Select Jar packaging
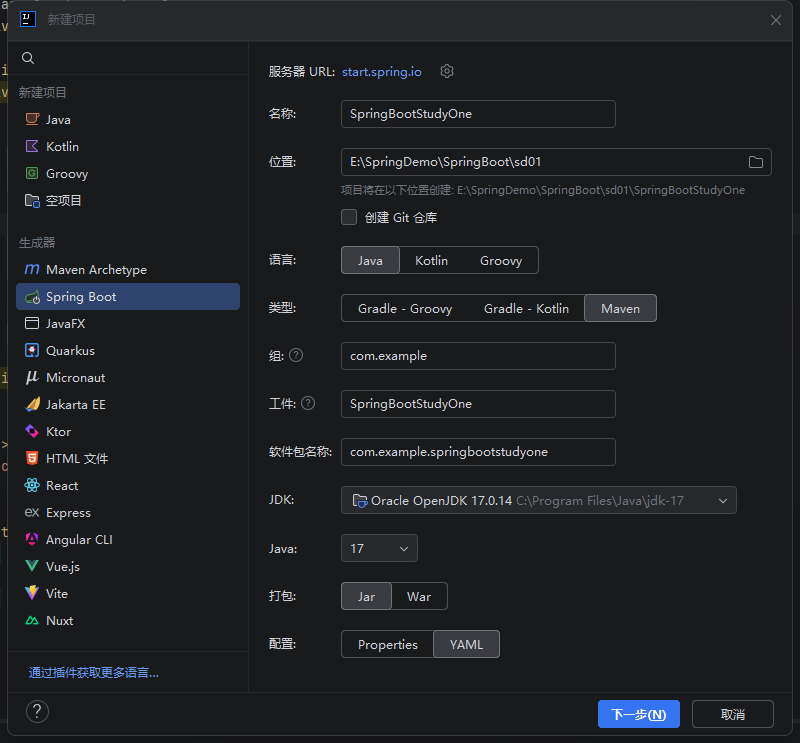The width and height of the screenshot is (800, 743). (x=366, y=596)
